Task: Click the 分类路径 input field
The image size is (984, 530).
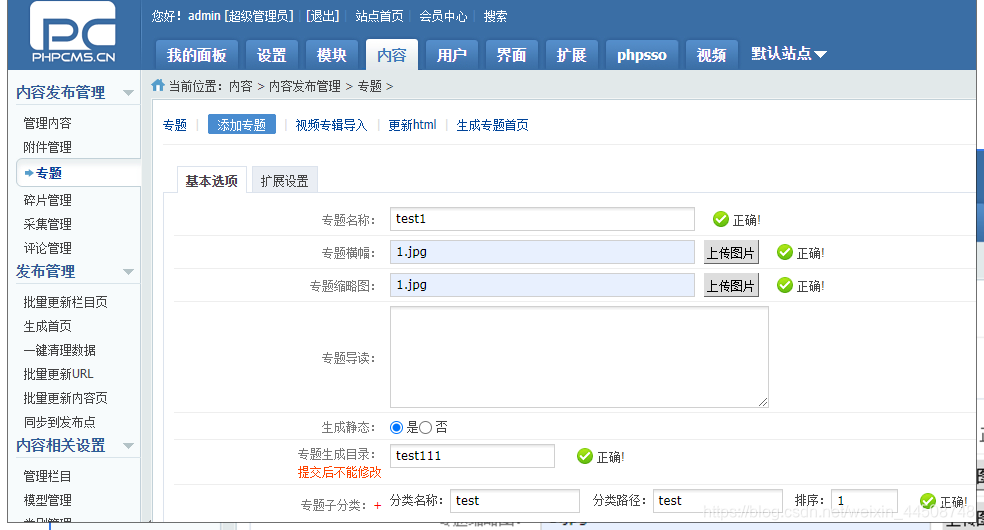Action: click(717, 501)
